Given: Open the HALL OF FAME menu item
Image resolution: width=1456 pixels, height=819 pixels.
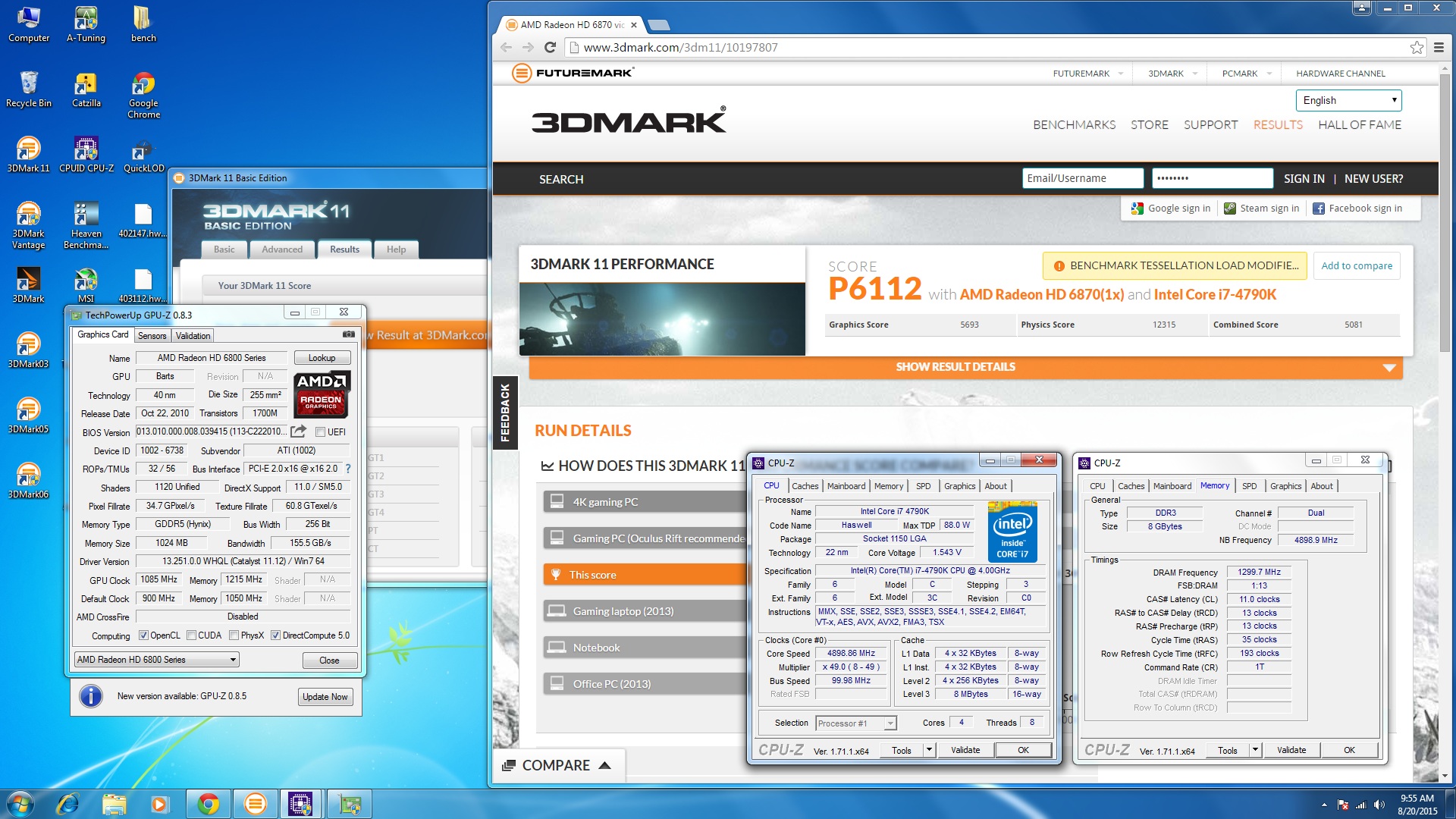Looking at the screenshot, I should point(1360,124).
